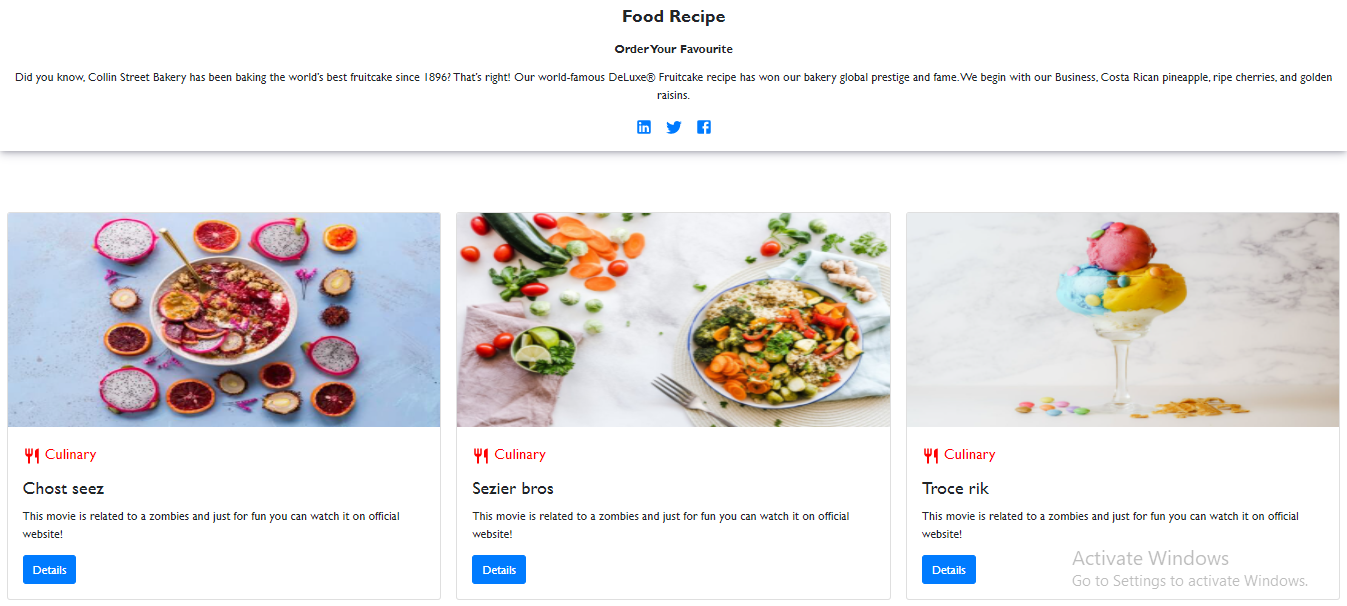
Task: Click utensils icon on Troce rik card
Action: [x=931, y=456]
